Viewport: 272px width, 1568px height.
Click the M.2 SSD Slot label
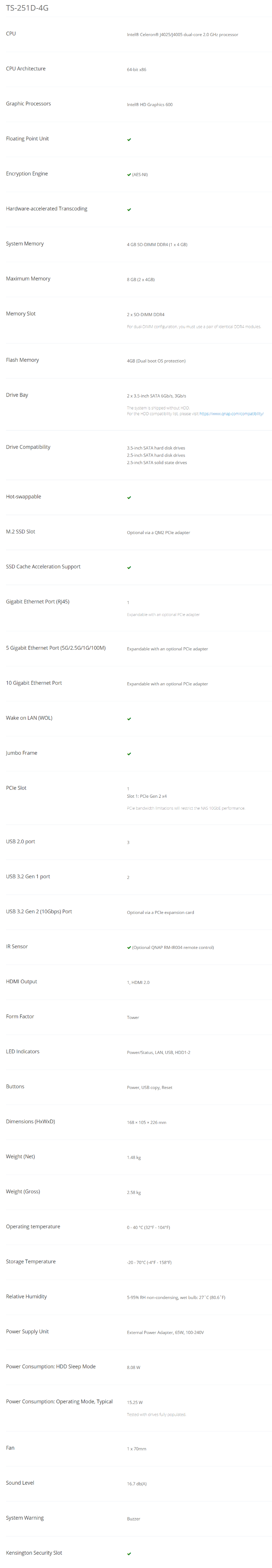pos(21,531)
